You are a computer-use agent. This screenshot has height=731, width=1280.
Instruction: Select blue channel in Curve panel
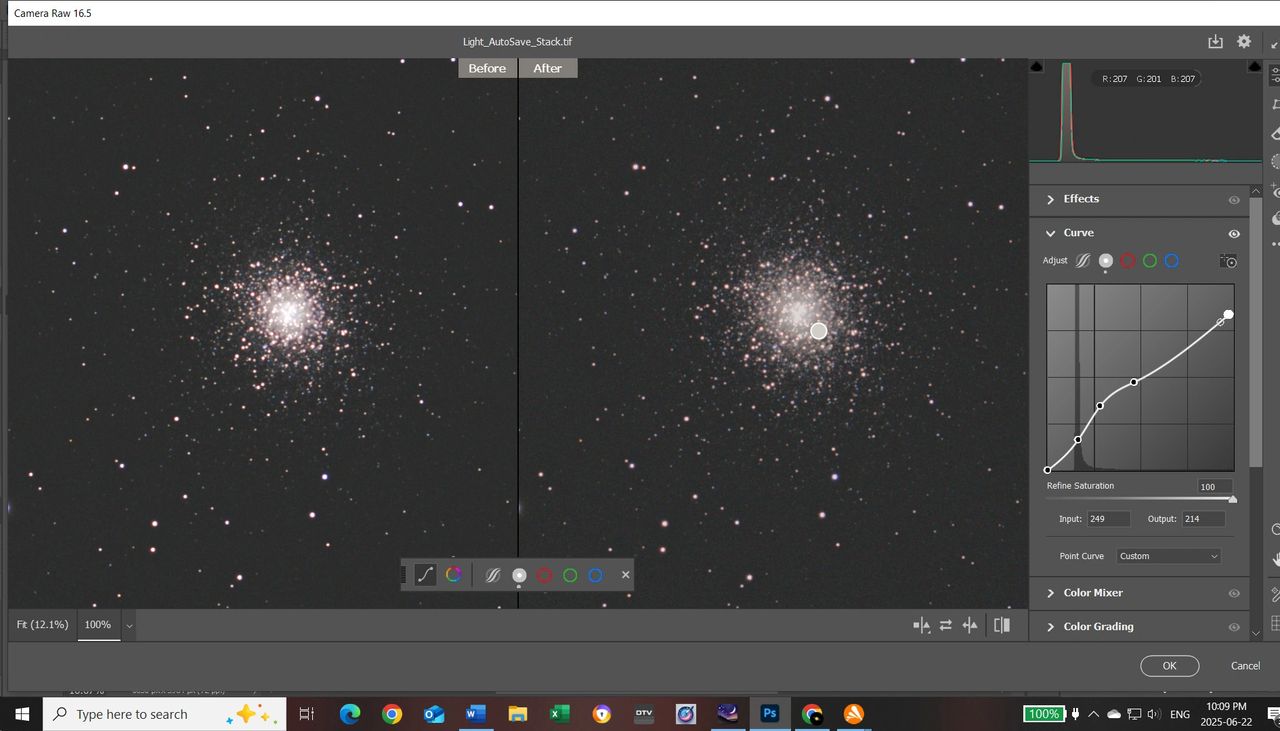pyautogui.click(x=1171, y=261)
